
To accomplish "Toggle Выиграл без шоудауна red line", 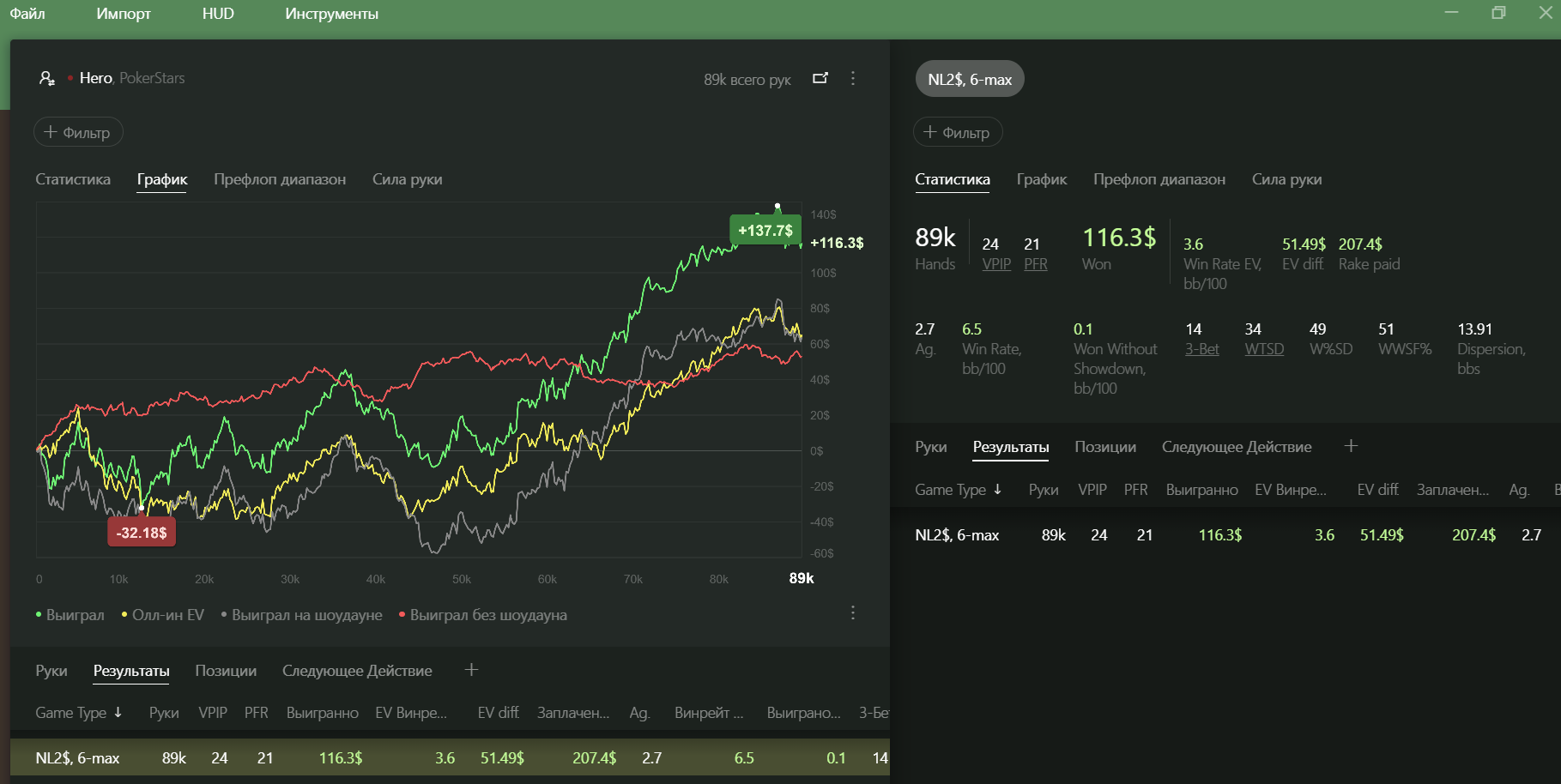I will point(483,615).
